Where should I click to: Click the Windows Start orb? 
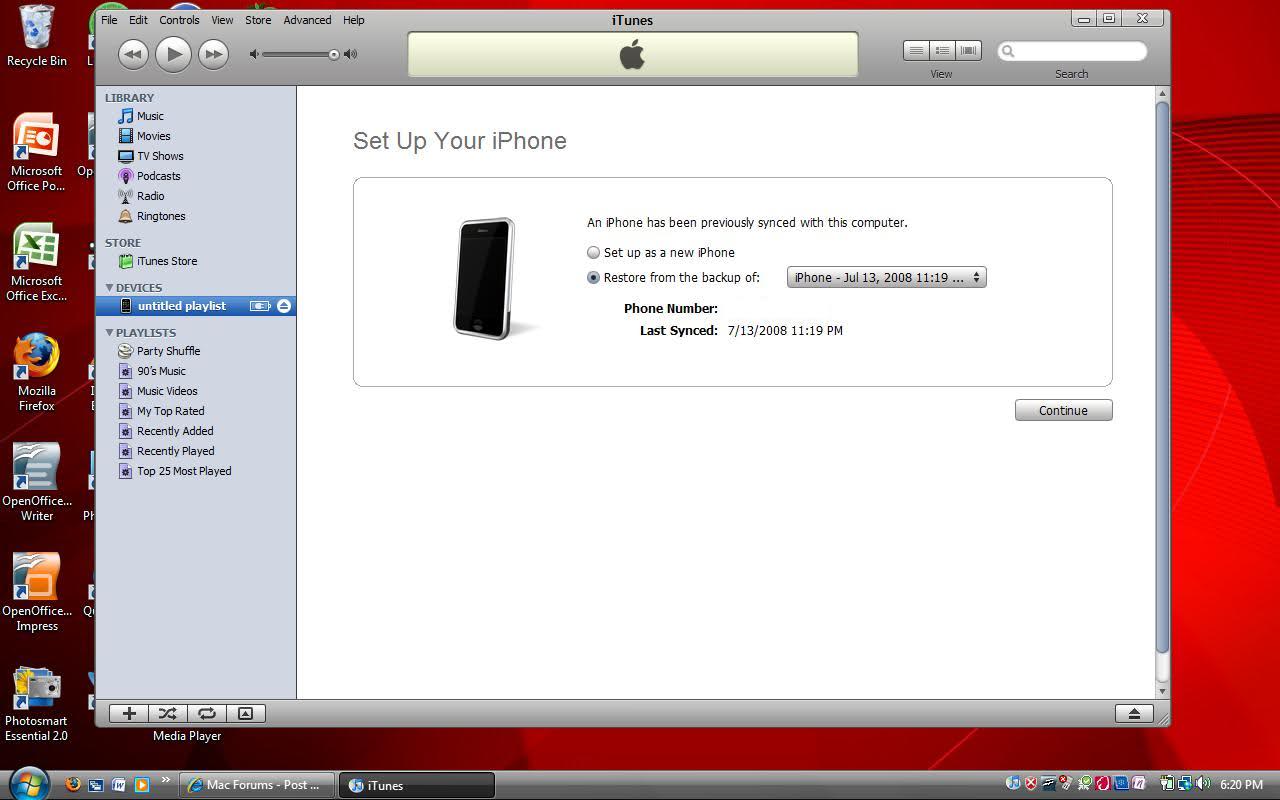click(x=28, y=783)
